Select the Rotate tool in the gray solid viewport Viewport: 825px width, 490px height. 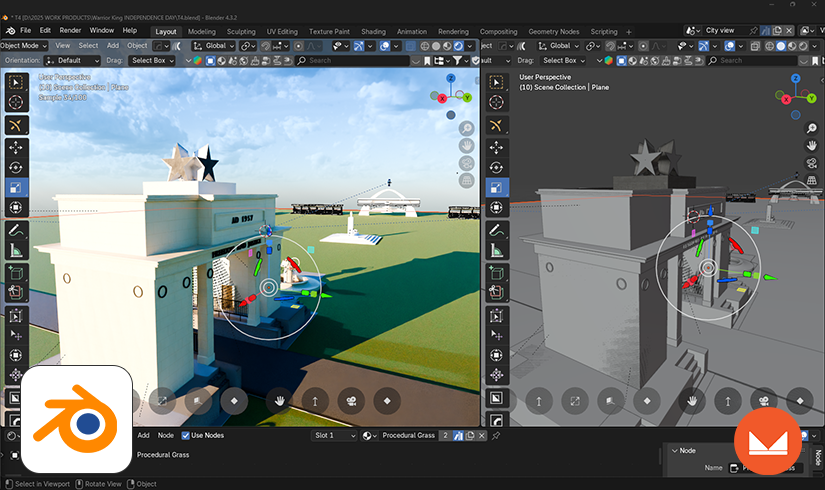point(495,166)
